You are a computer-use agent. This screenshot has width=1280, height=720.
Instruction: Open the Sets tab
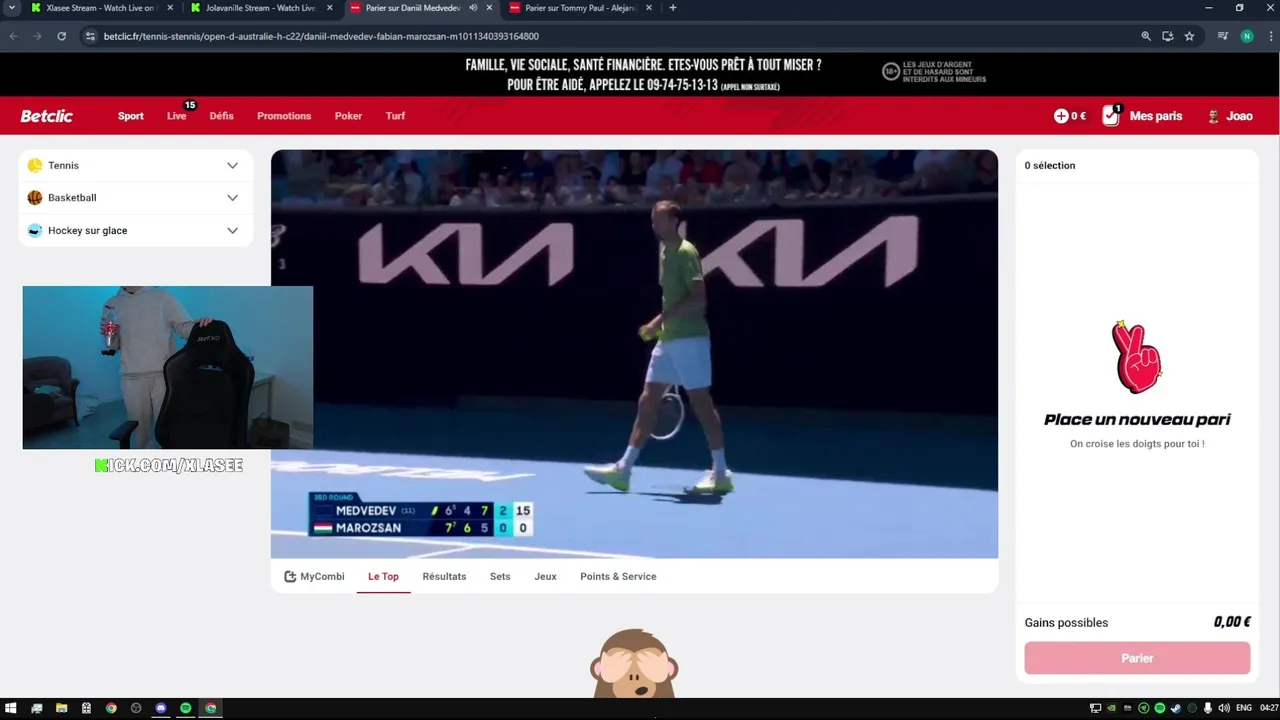click(500, 576)
